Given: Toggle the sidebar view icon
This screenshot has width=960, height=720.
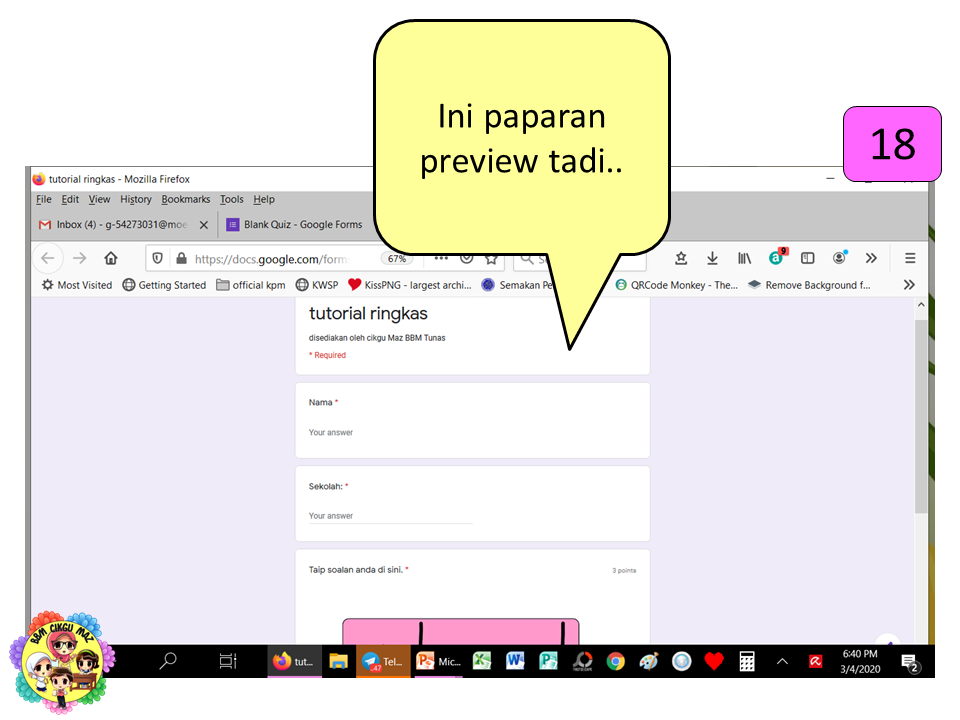Looking at the screenshot, I should point(808,258).
